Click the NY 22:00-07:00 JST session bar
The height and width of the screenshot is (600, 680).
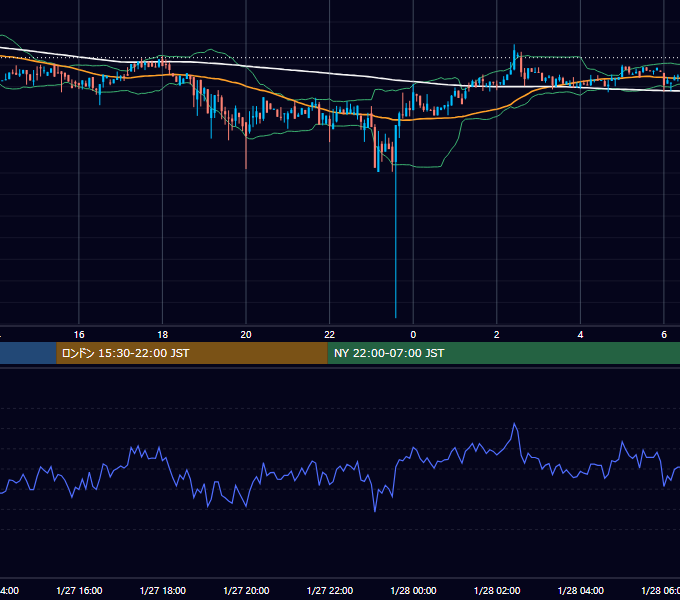click(503, 353)
